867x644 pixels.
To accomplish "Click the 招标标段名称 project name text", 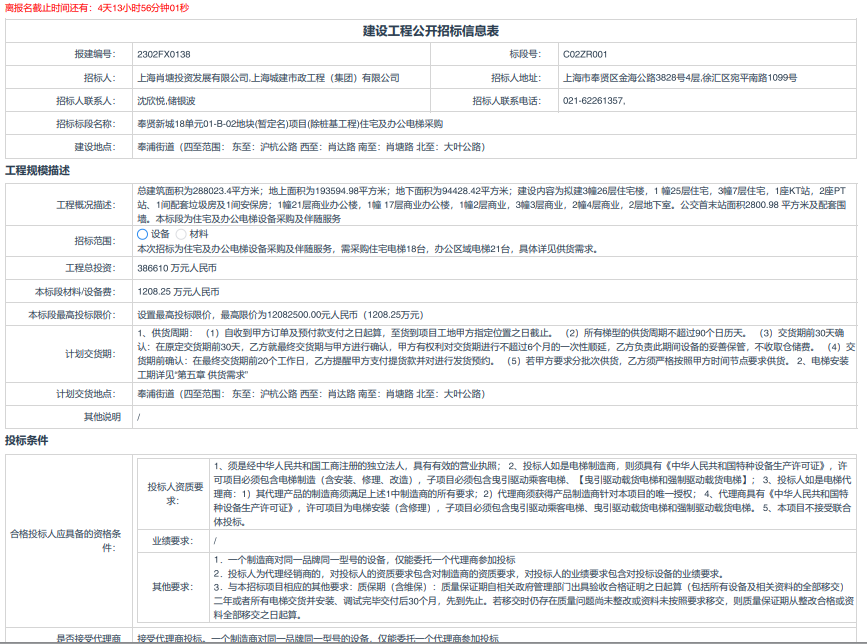I will pyautogui.click(x=289, y=124).
